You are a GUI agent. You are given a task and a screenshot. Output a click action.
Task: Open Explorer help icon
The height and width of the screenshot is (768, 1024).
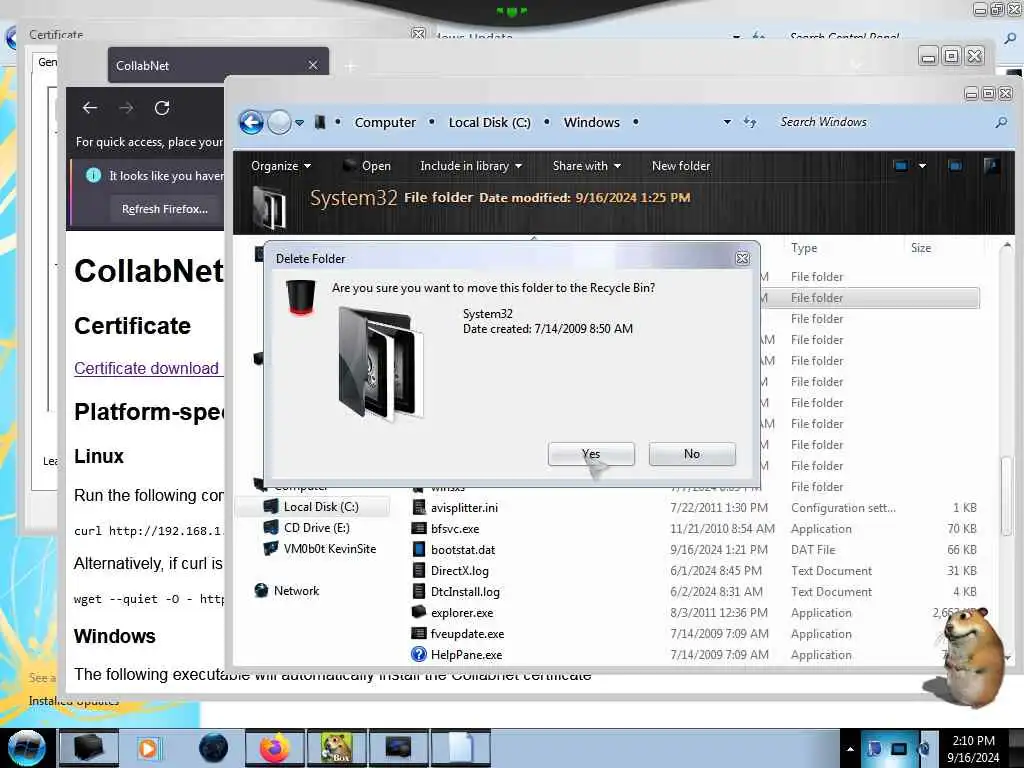tap(991, 166)
